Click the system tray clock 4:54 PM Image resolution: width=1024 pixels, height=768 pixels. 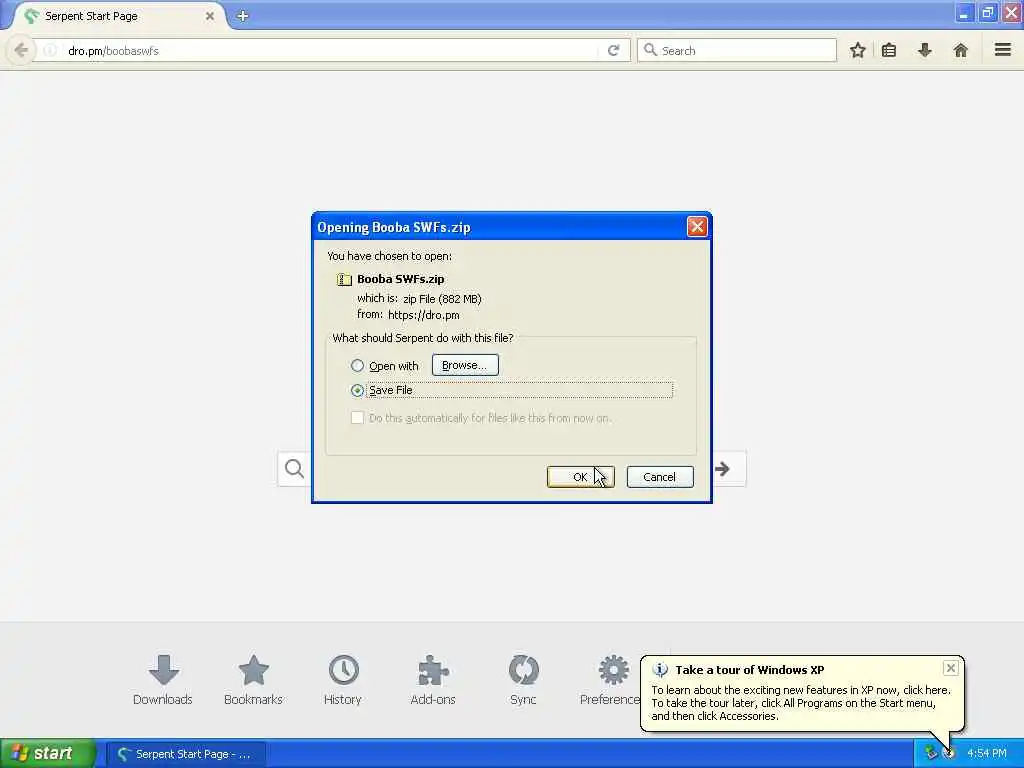coord(987,754)
